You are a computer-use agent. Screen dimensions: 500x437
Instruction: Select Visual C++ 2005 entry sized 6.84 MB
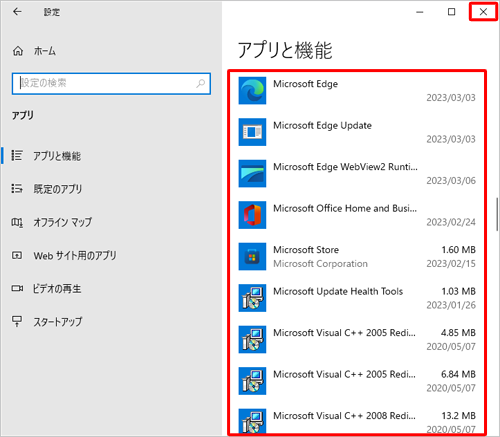click(357, 381)
